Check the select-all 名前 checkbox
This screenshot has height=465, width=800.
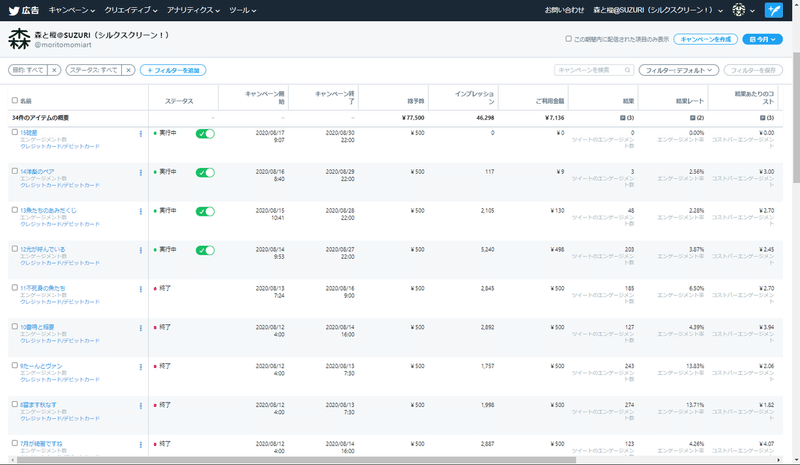coord(15,101)
